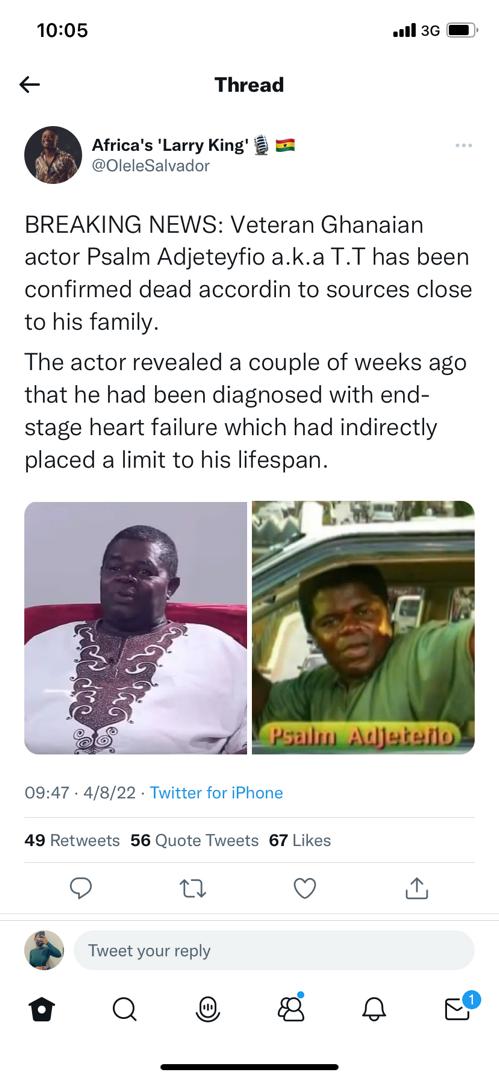
Task: Open the tweet's three-dot more options
Action: 464,146
